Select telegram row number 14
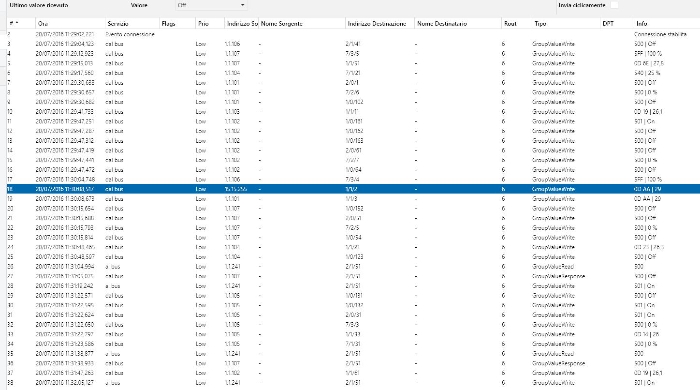The image size is (700, 390). point(353,150)
